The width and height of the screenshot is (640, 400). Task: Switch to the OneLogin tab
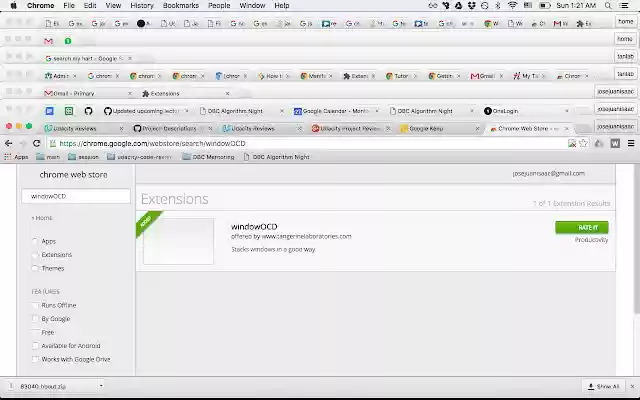point(527,111)
